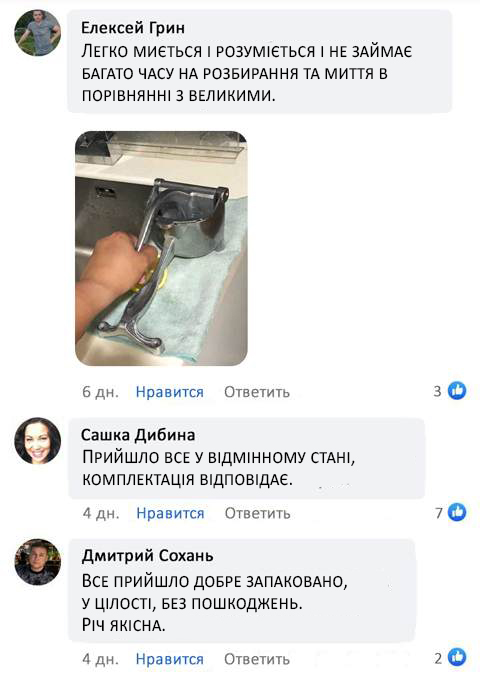The image size is (480, 681).
Task: Open the profile name link Дмитрий Сохань
Action: point(147,555)
